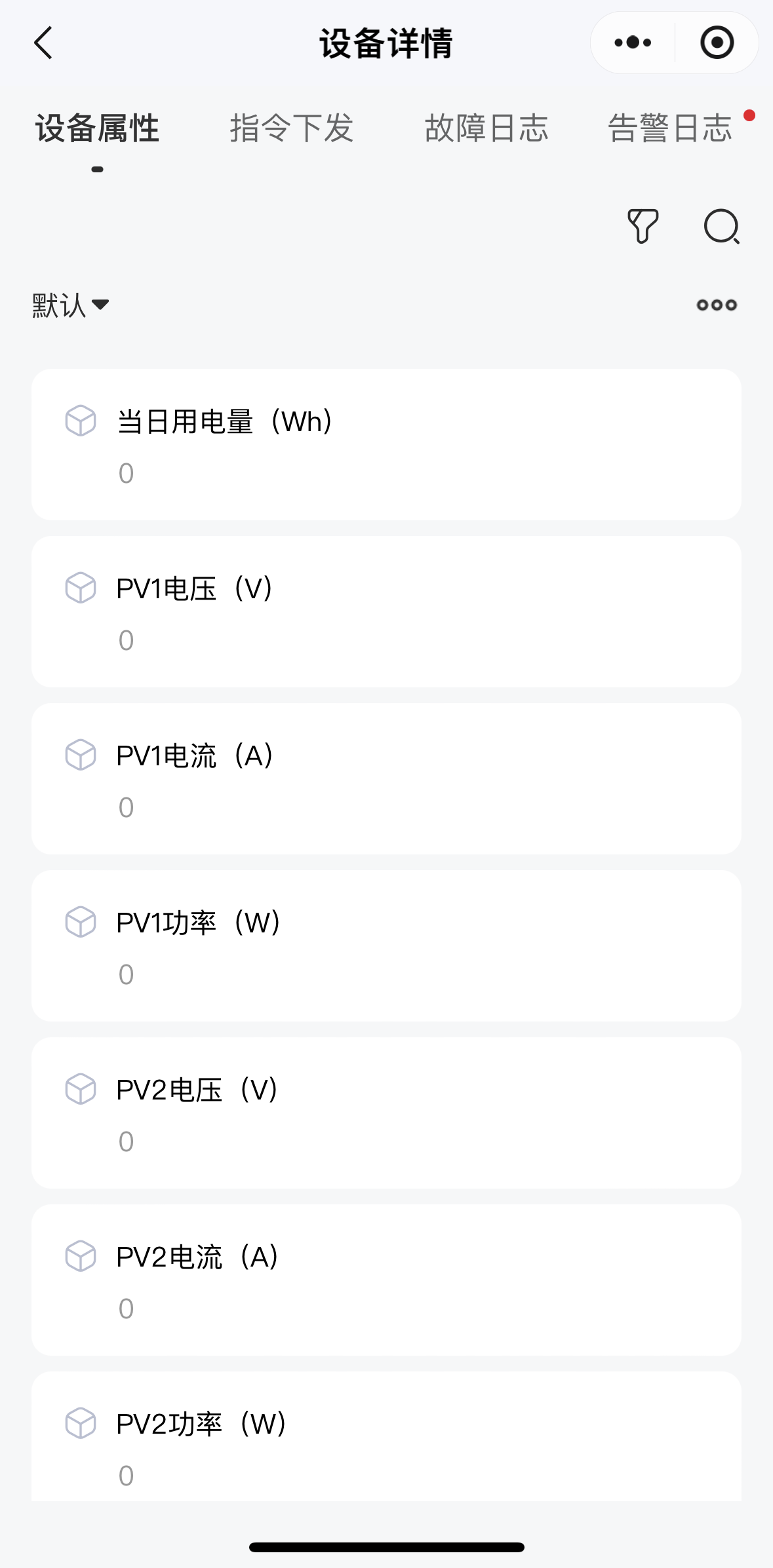Tap the mini program close circle icon
Screen dimensions: 773x1568
click(x=717, y=43)
